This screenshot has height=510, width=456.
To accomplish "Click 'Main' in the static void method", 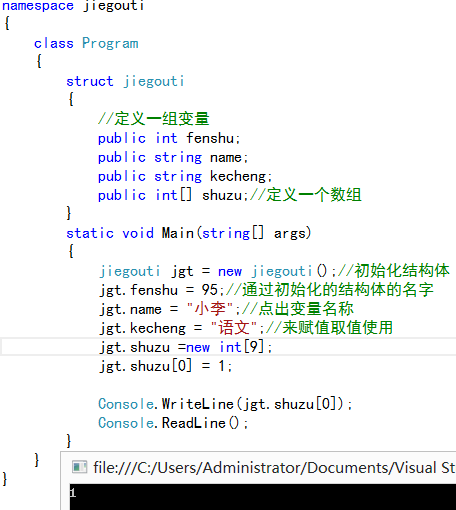I will (x=178, y=233).
